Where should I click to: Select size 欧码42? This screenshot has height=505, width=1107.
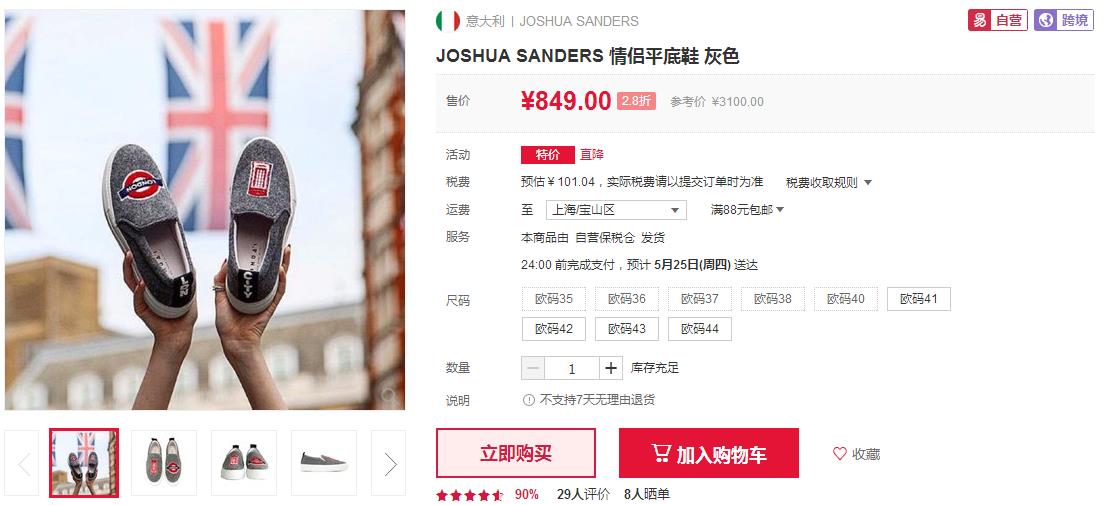point(554,329)
